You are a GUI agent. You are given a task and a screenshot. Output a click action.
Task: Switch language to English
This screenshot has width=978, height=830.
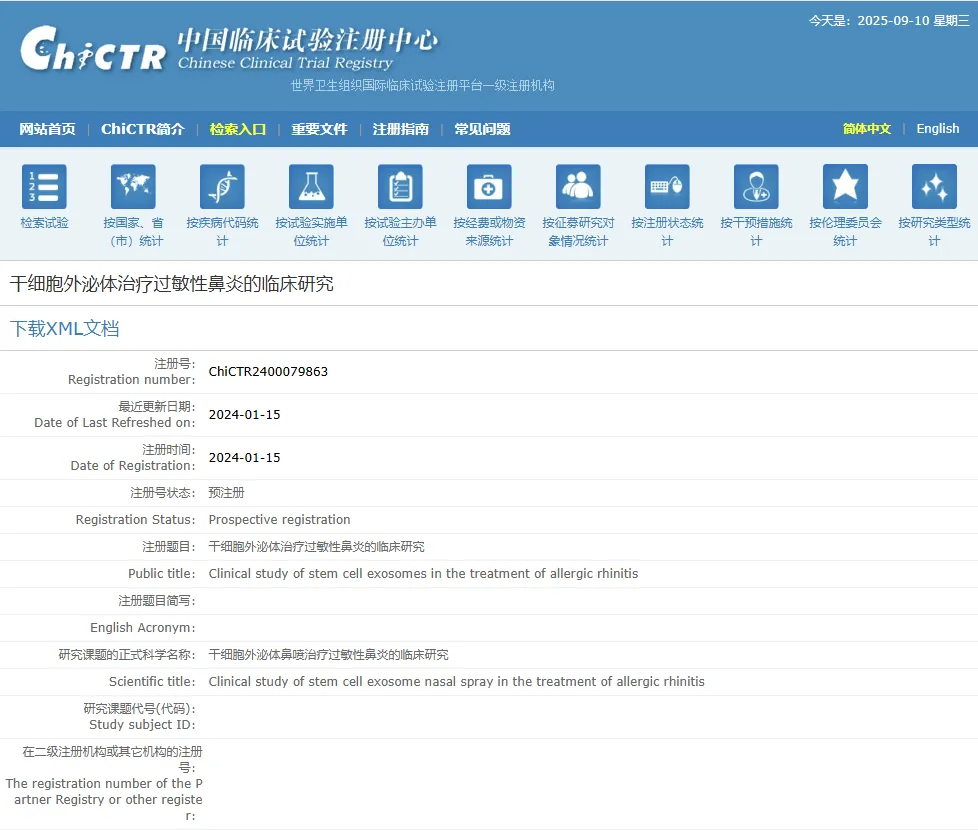click(x=937, y=129)
